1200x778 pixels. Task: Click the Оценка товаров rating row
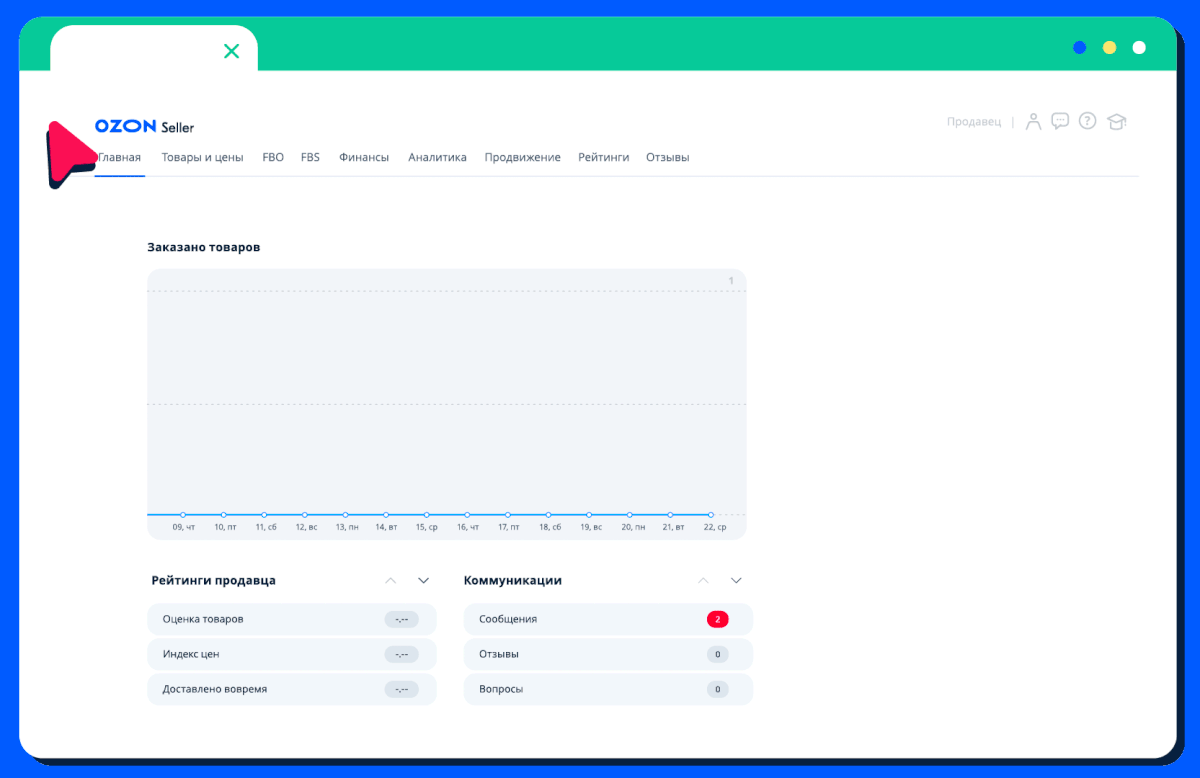pyautogui.click(x=291, y=619)
